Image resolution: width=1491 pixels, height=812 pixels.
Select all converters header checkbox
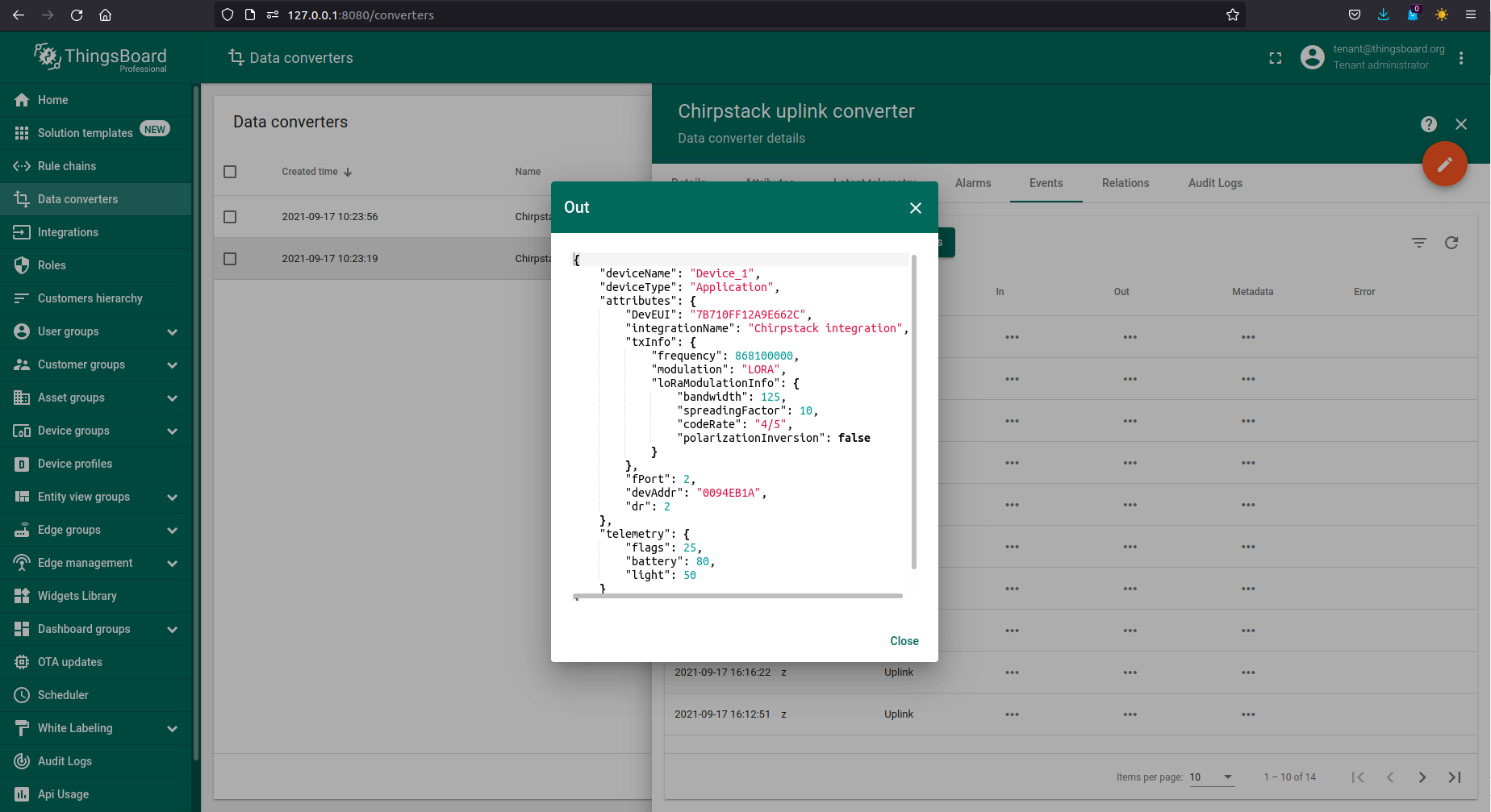click(x=230, y=172)
